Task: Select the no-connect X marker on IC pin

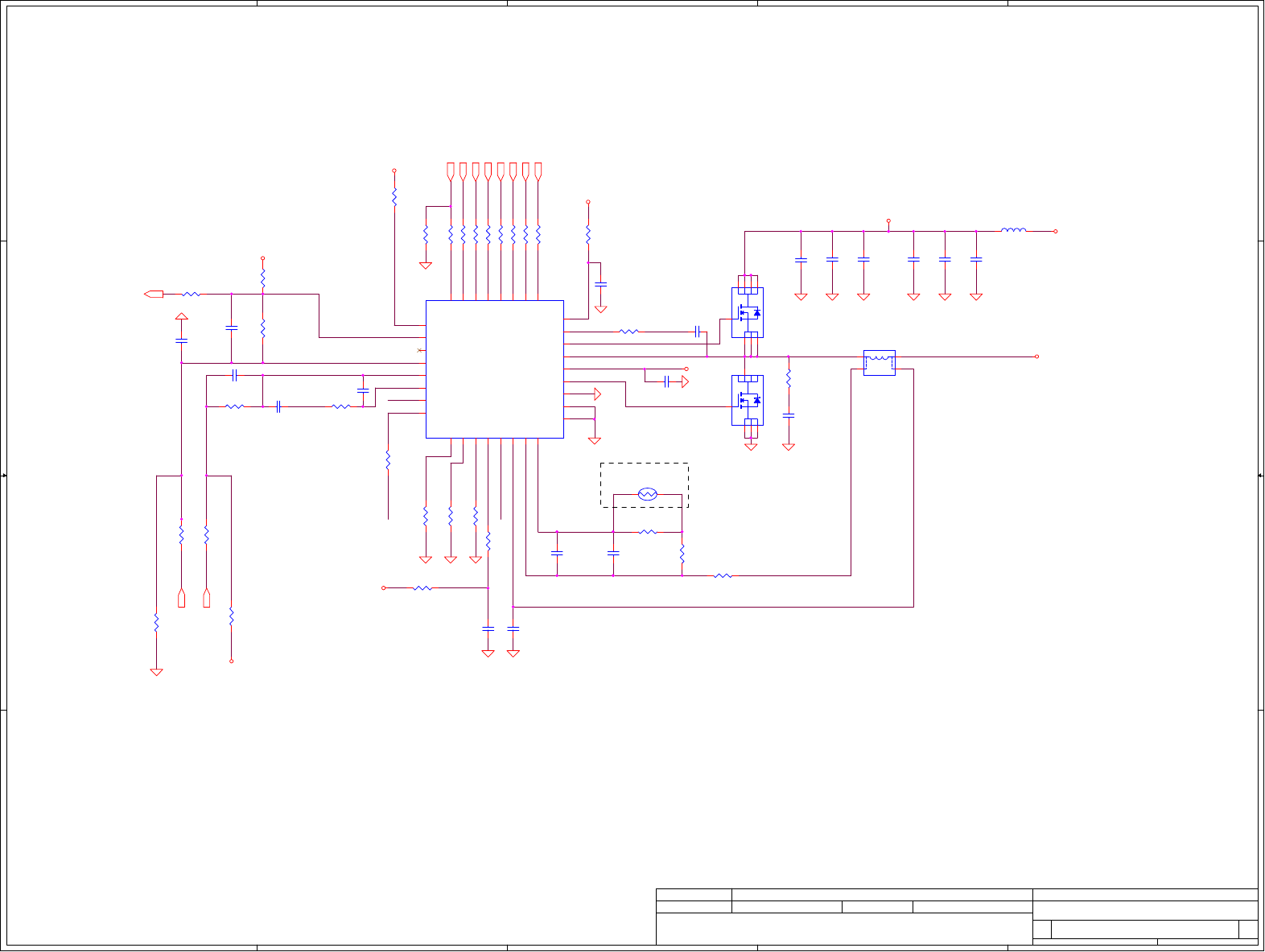Action: [x=420, y=350]
